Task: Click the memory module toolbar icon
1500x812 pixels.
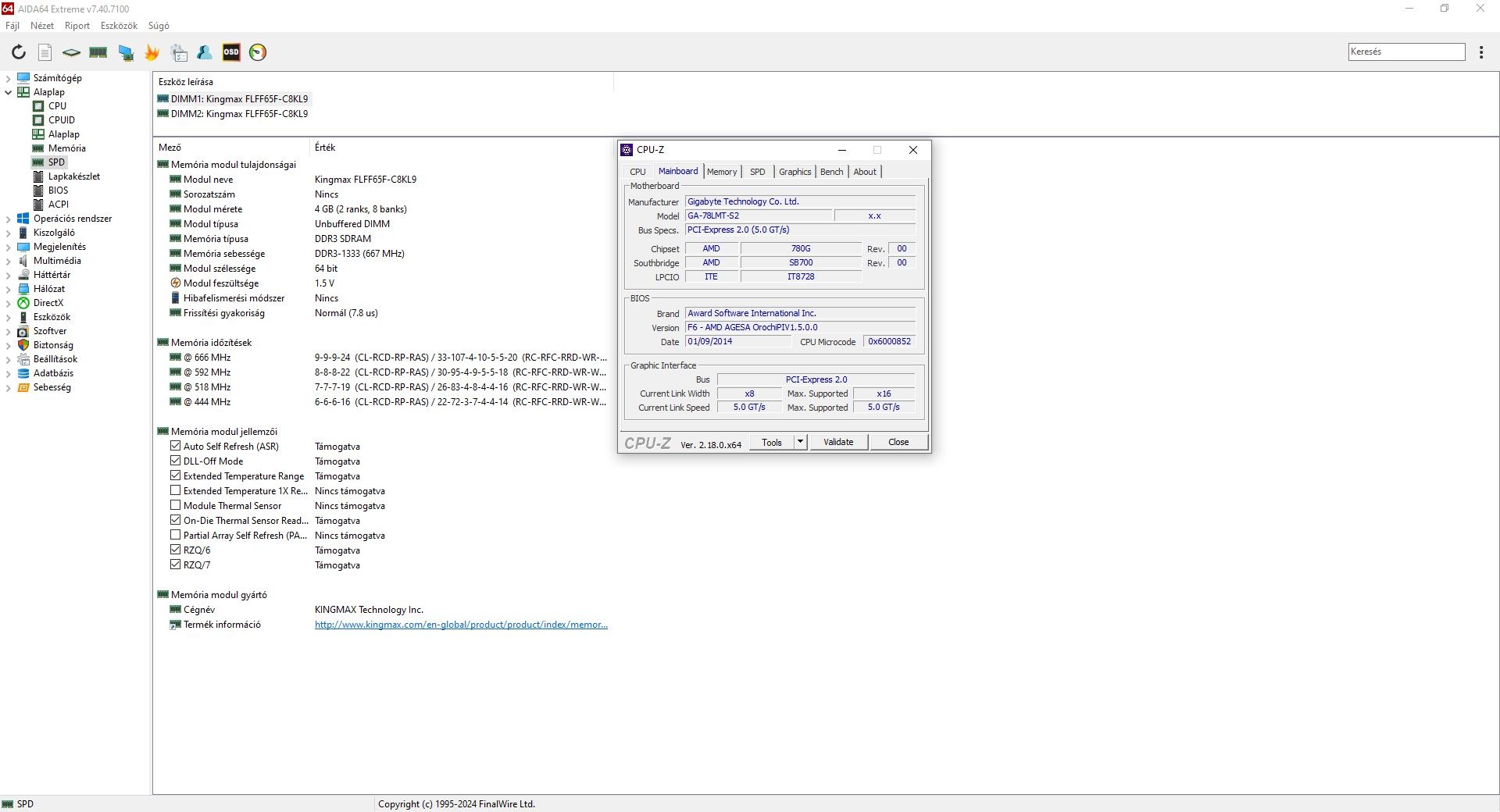Action: [98, 52]
